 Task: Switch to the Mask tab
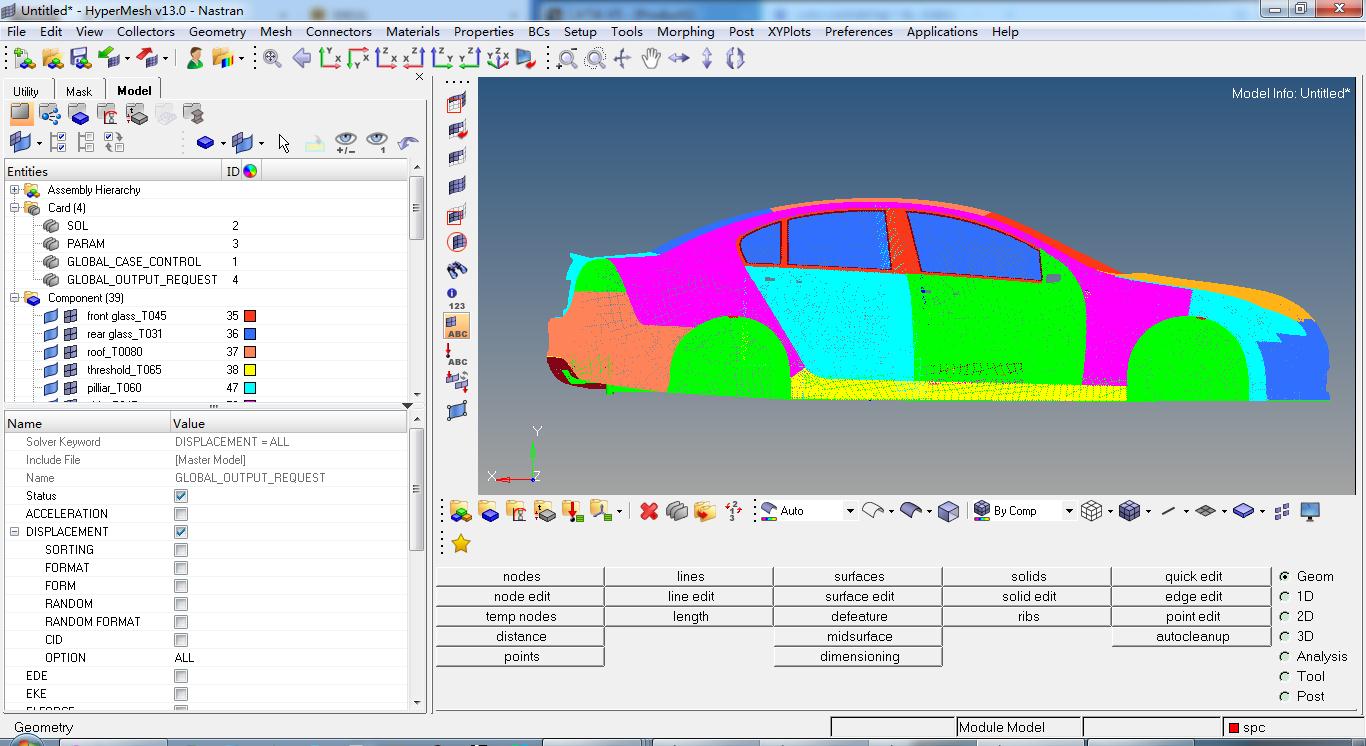coord(79,91)
